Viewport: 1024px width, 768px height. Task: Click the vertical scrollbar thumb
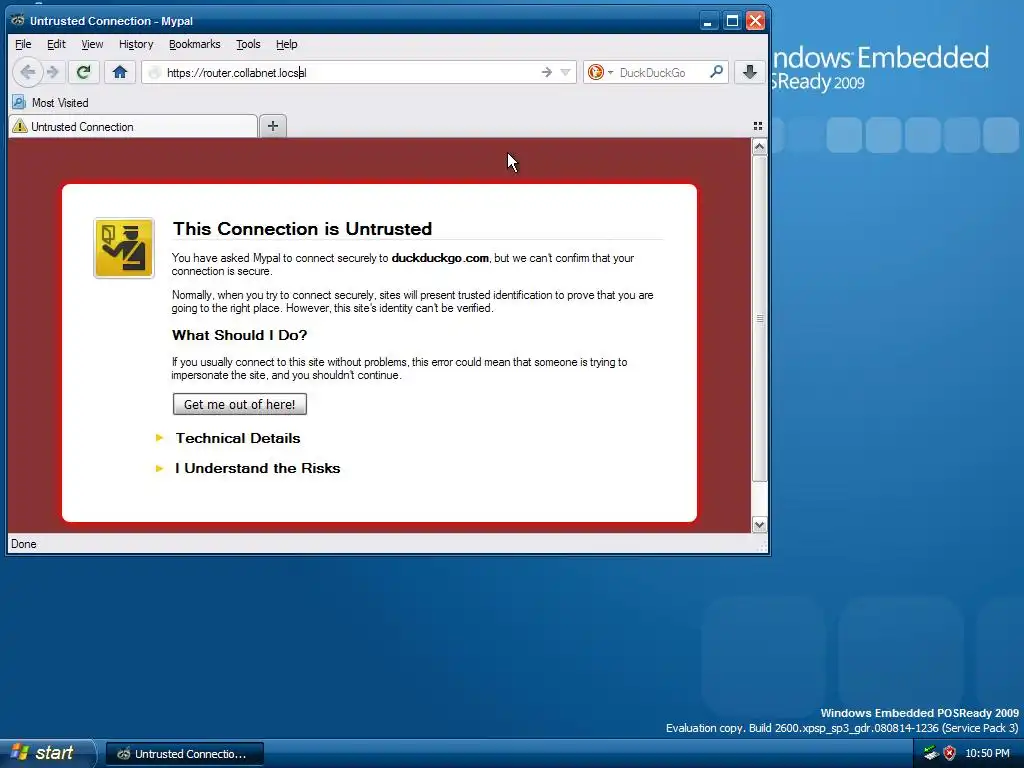[x=759, y=319]
